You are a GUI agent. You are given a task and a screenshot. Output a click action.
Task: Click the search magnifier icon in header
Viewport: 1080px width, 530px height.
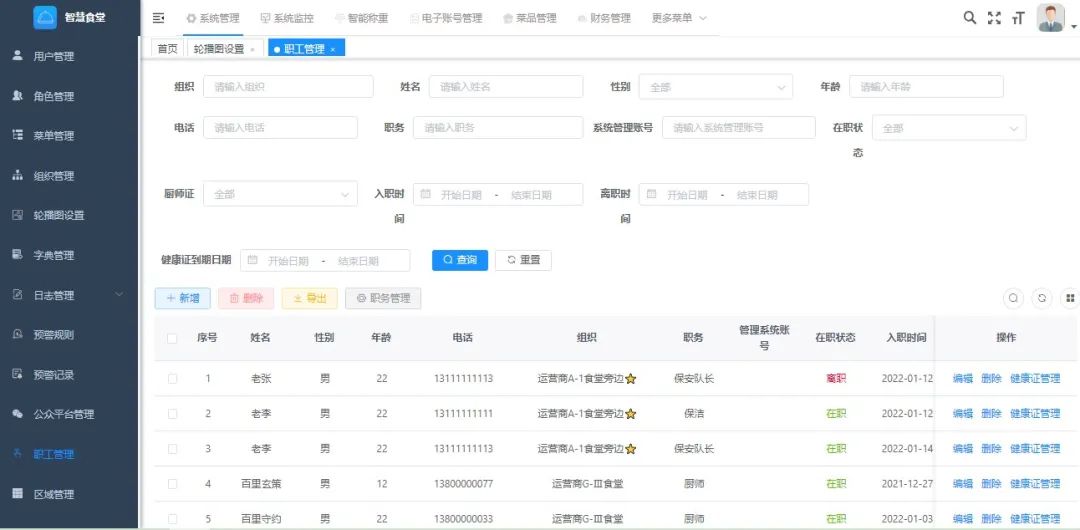click(969, 18)
